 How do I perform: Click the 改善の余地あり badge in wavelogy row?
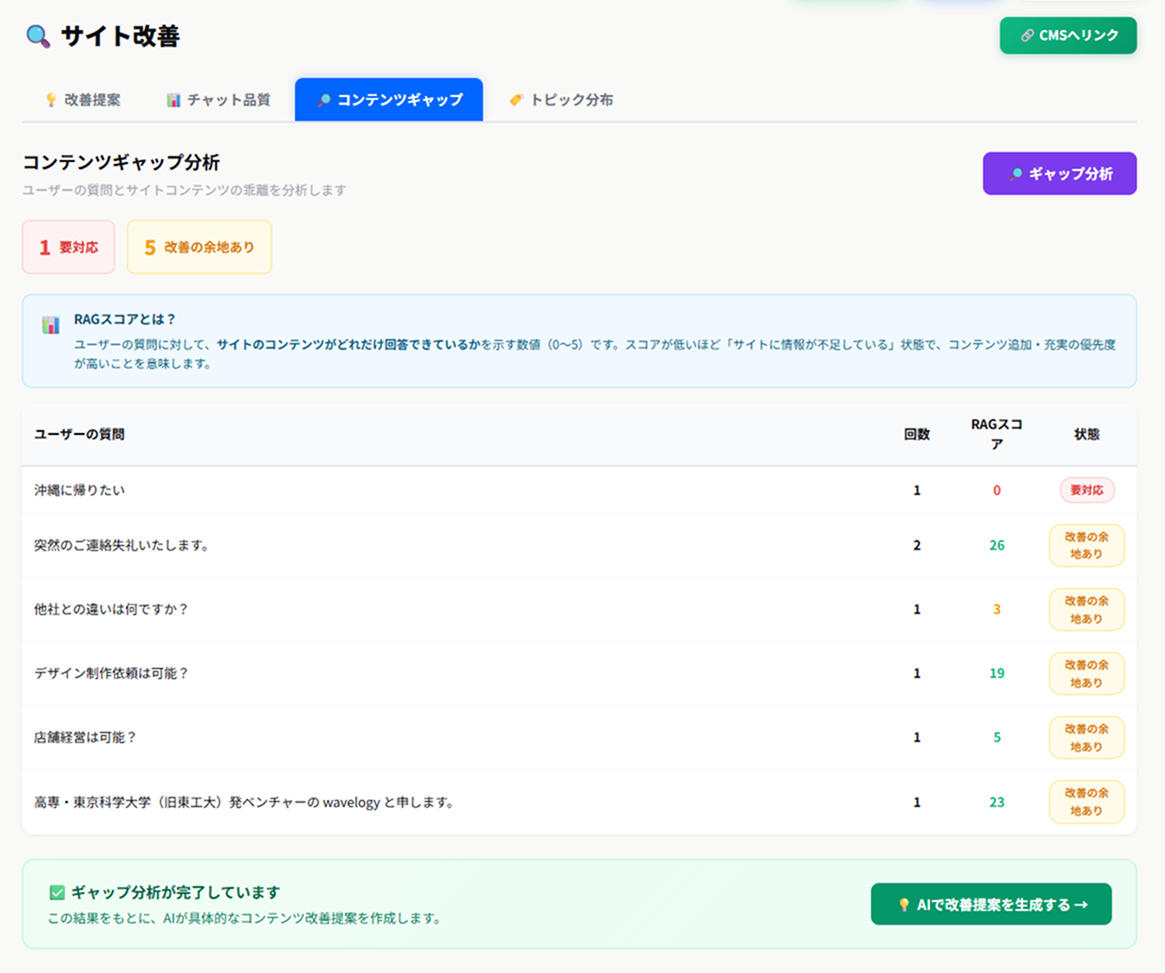tap(1086, 802)
